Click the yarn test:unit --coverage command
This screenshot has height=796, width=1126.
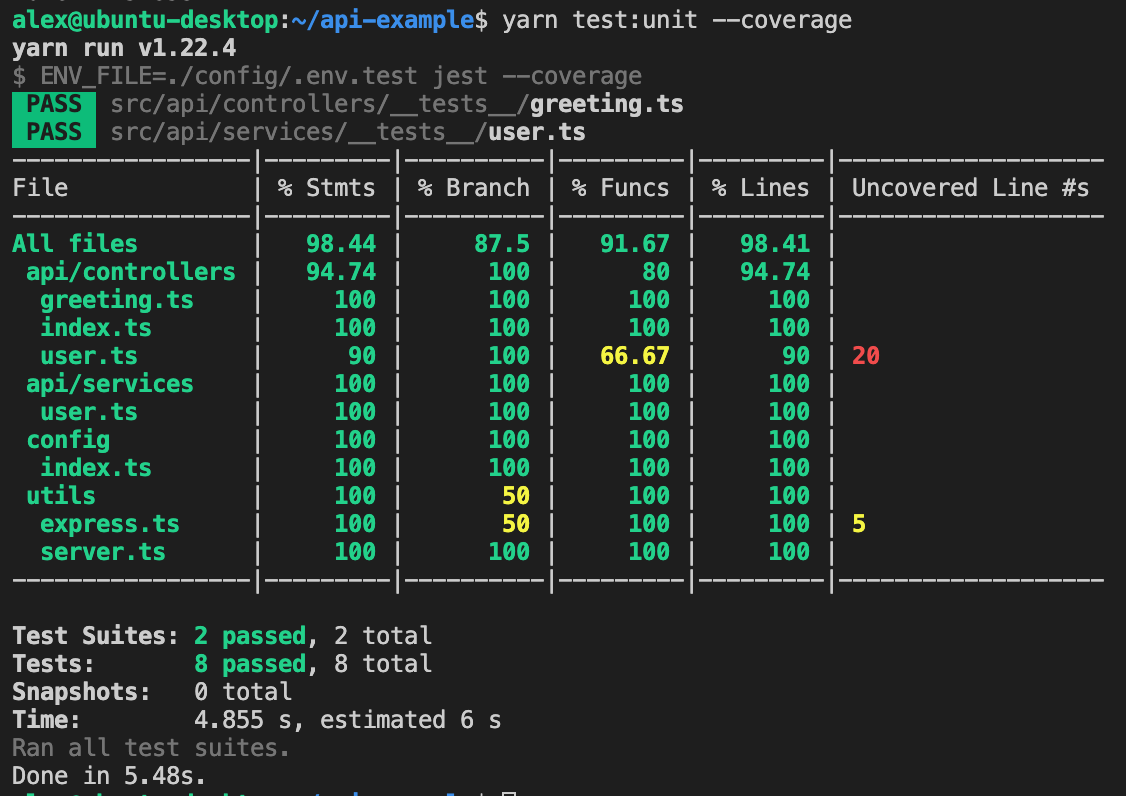[677, 20]
